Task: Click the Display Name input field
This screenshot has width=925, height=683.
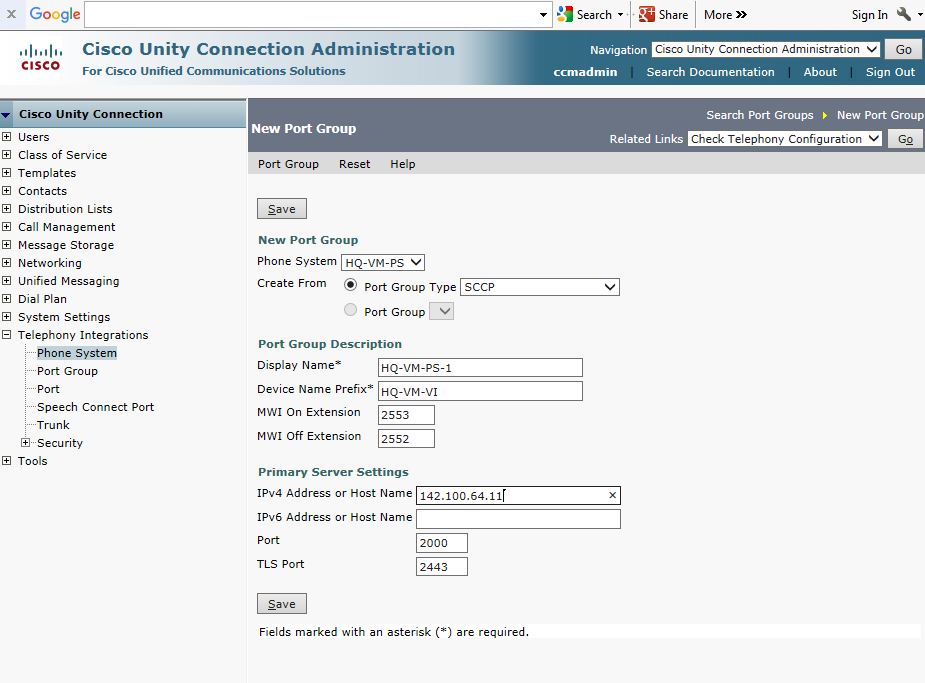Action: tap(480, 367)
